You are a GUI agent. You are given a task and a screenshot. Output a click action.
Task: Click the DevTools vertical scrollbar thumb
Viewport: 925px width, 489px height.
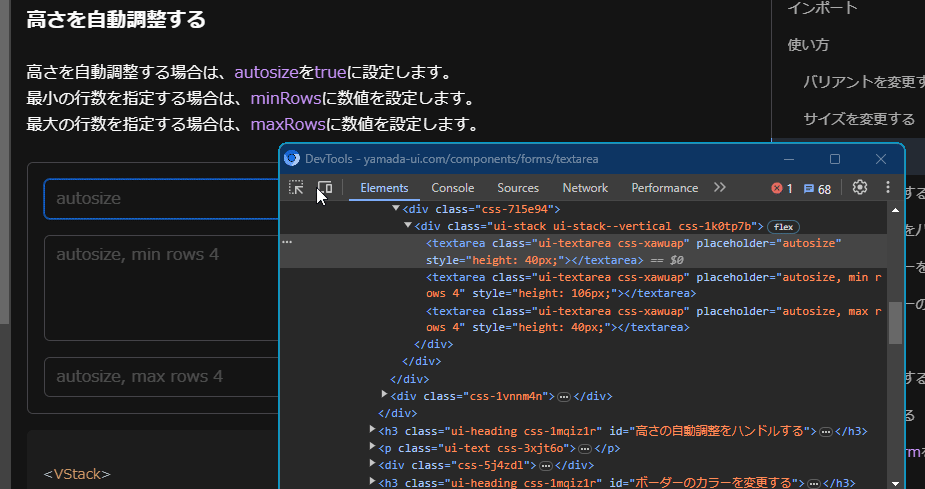[895, 322]
